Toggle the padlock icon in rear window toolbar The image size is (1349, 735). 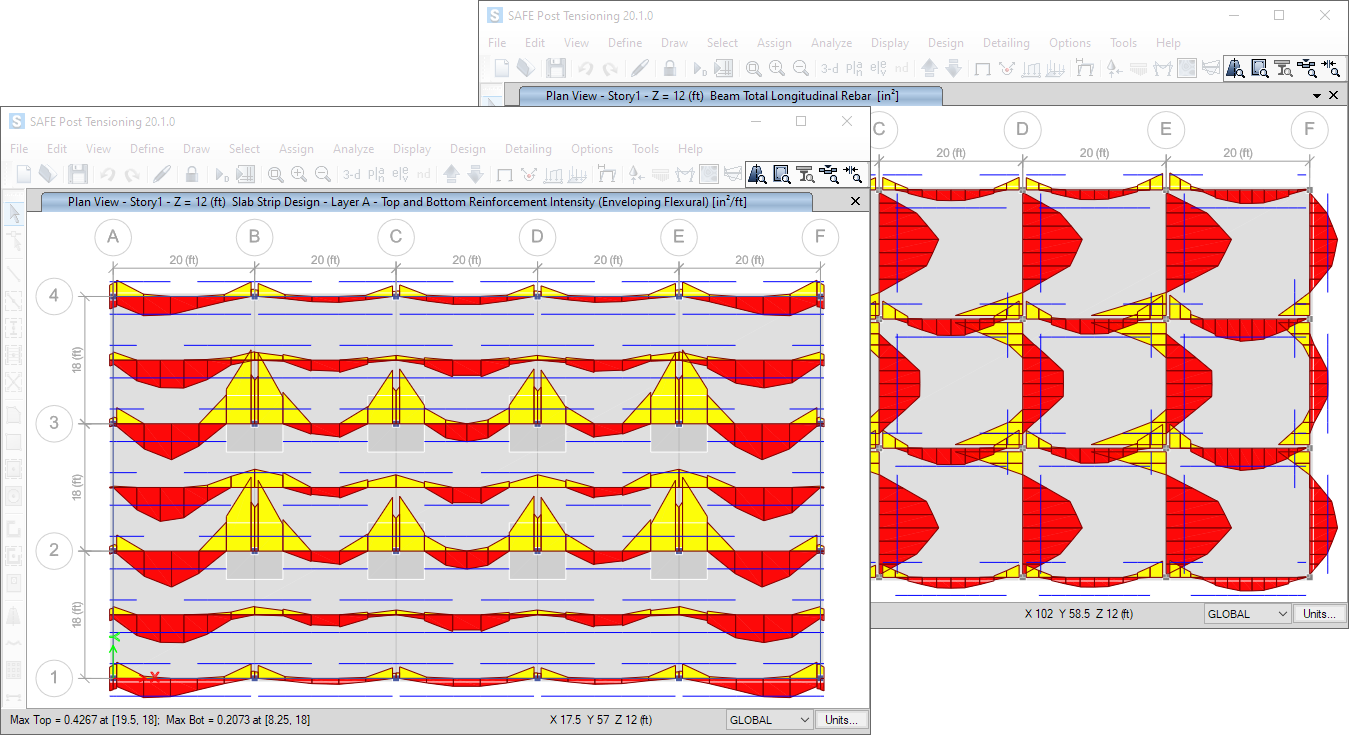[x=670, y=68]
